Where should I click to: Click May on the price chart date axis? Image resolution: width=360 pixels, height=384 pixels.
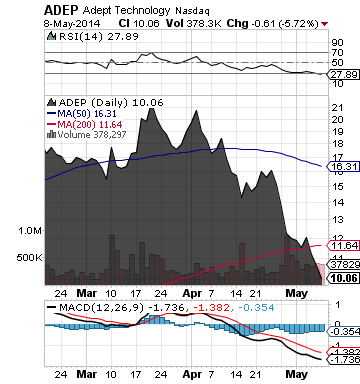click(x=296, y=293)
